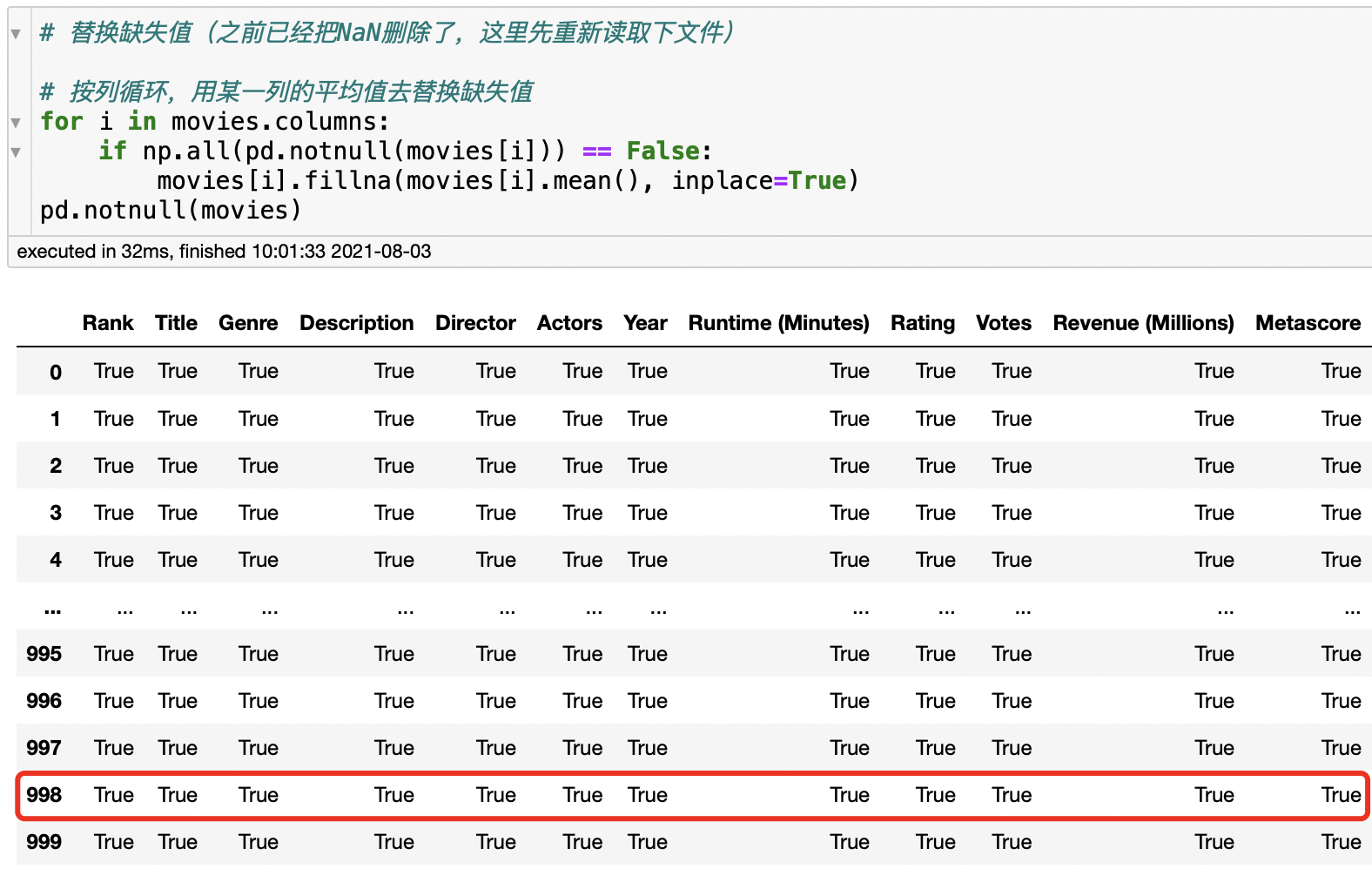Click the Description value in row 3
The width and height of the screenshot is (1372, 869).
point(394,513)
